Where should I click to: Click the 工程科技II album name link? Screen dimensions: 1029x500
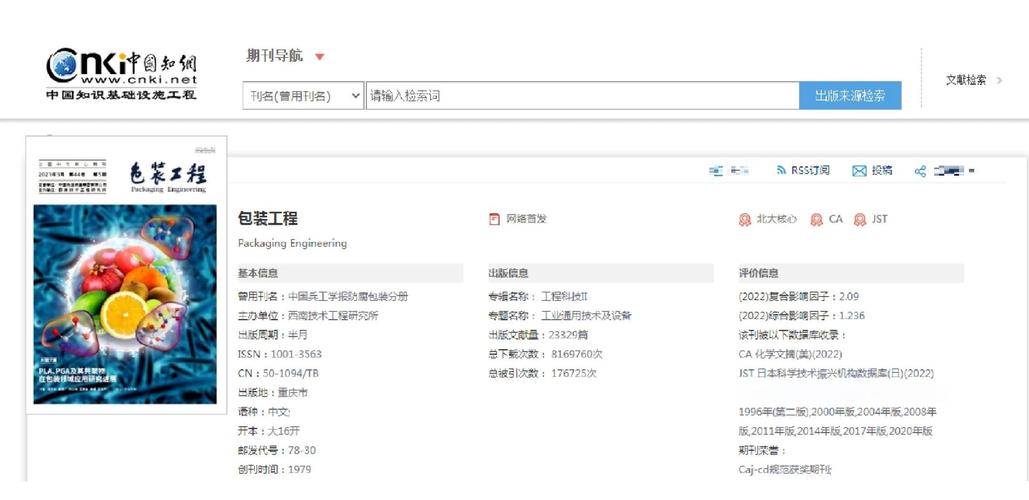pyautogui.click(x=564, y=297)
